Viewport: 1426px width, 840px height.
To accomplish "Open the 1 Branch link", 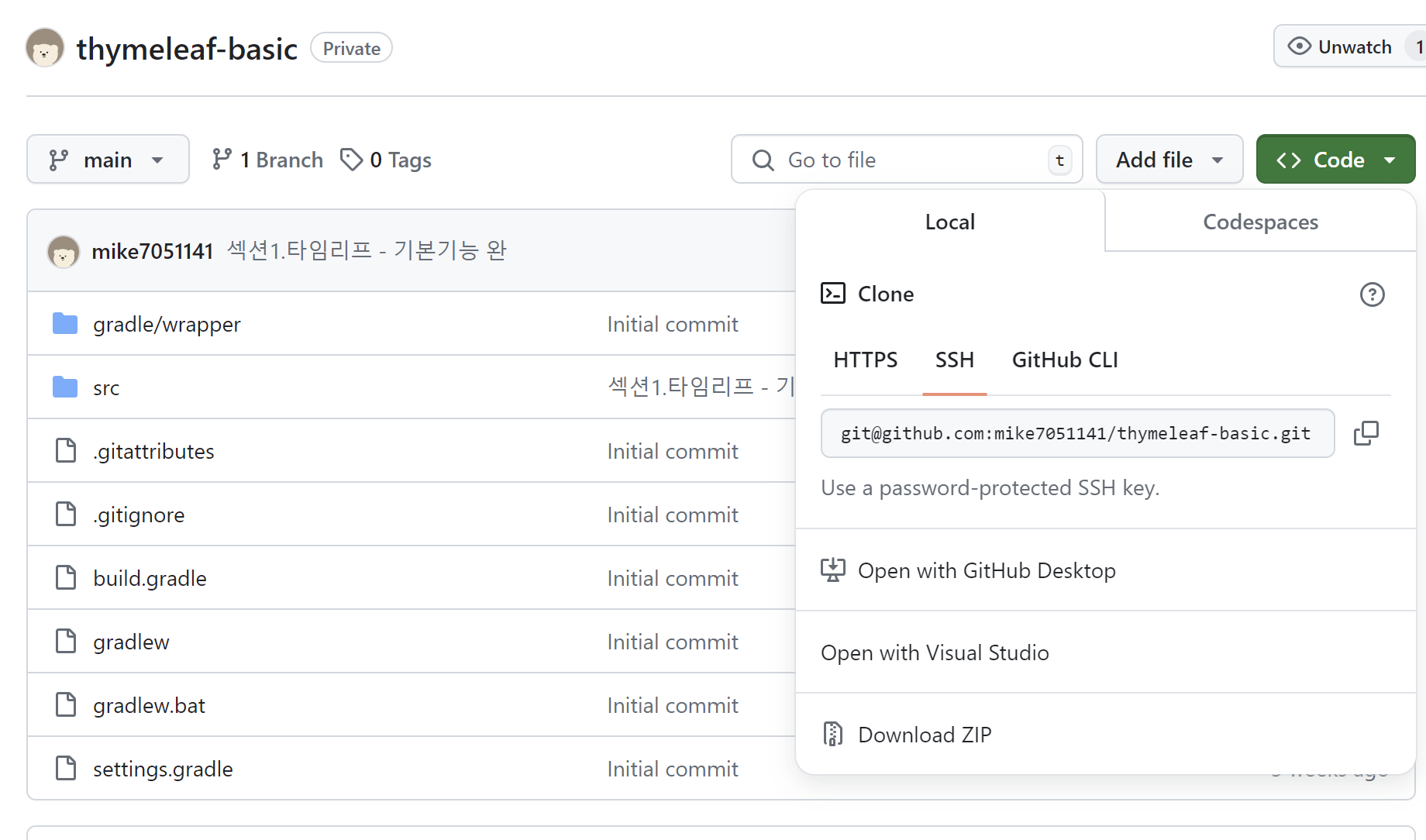I will pos(267,160).
